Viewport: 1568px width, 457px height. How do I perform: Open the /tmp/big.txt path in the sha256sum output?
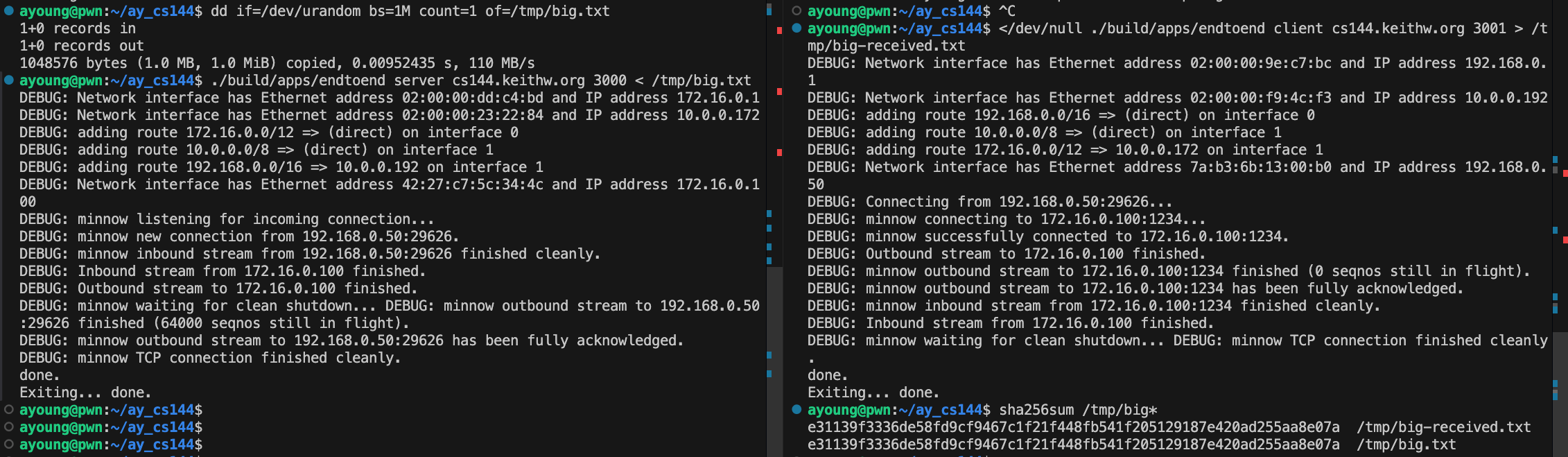coord(1406,445)
